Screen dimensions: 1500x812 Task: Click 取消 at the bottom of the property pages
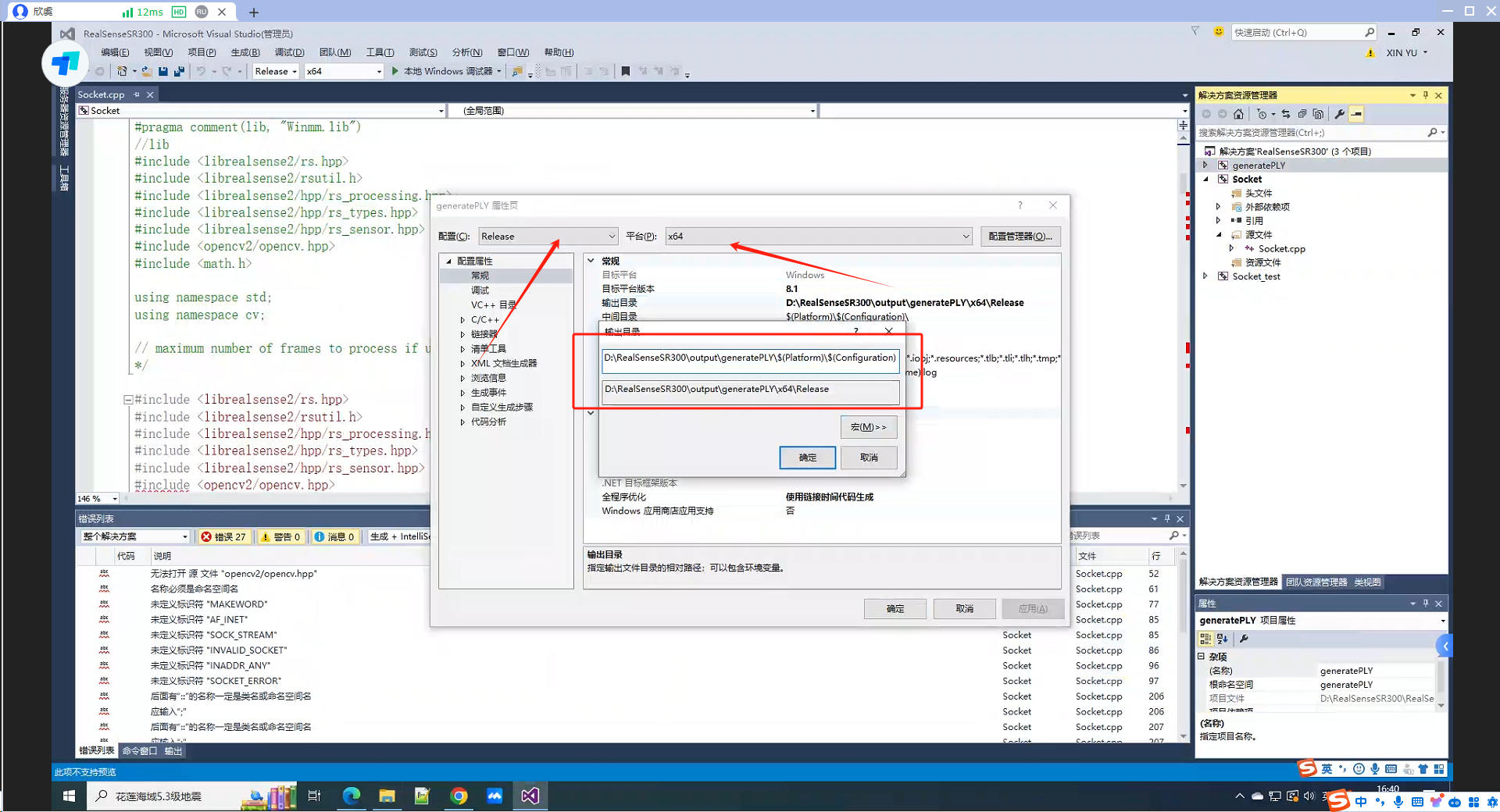(965, 609)
